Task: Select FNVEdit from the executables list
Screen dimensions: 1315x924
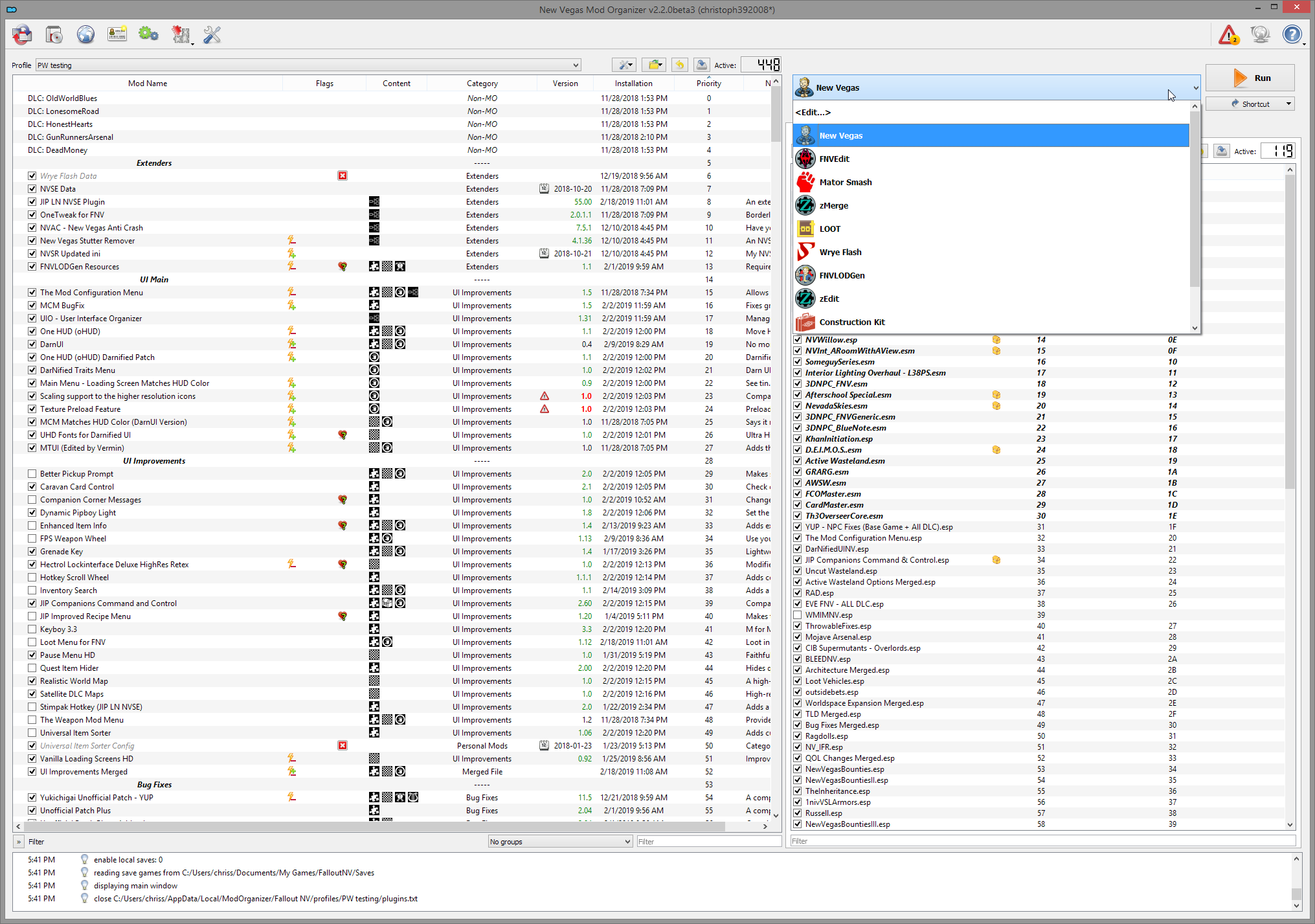Action: click(x=834, y=159)
